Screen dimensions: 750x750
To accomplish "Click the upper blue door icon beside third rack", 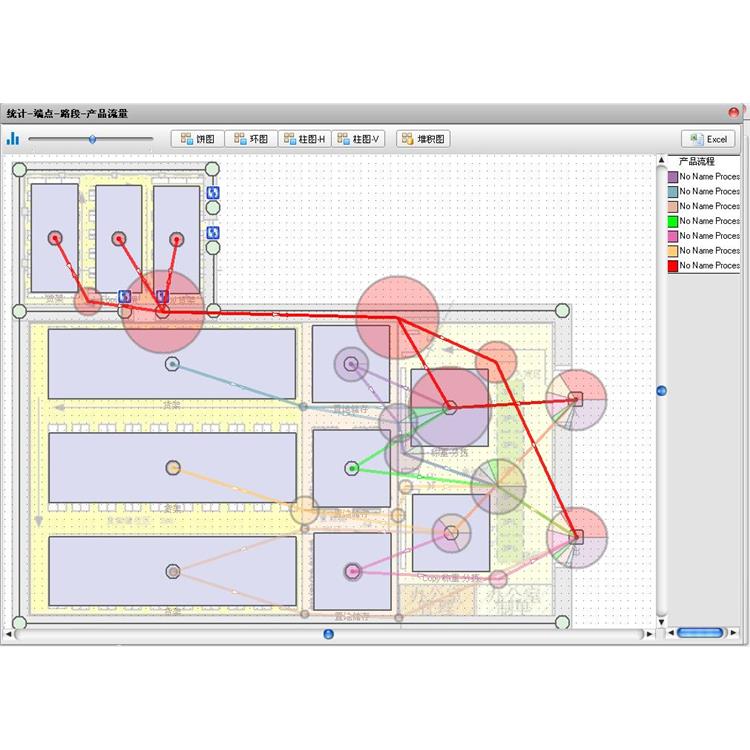I will coord(213,192).
